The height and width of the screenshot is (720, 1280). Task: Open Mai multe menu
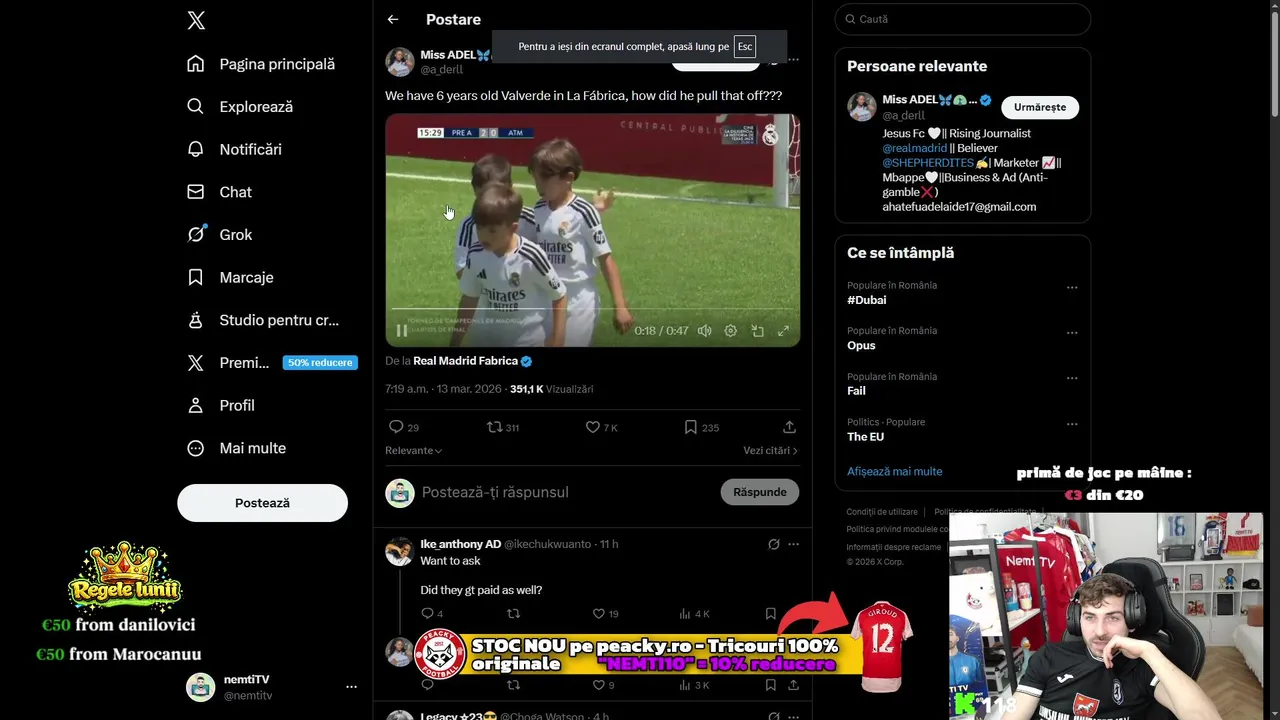point(238,448)
